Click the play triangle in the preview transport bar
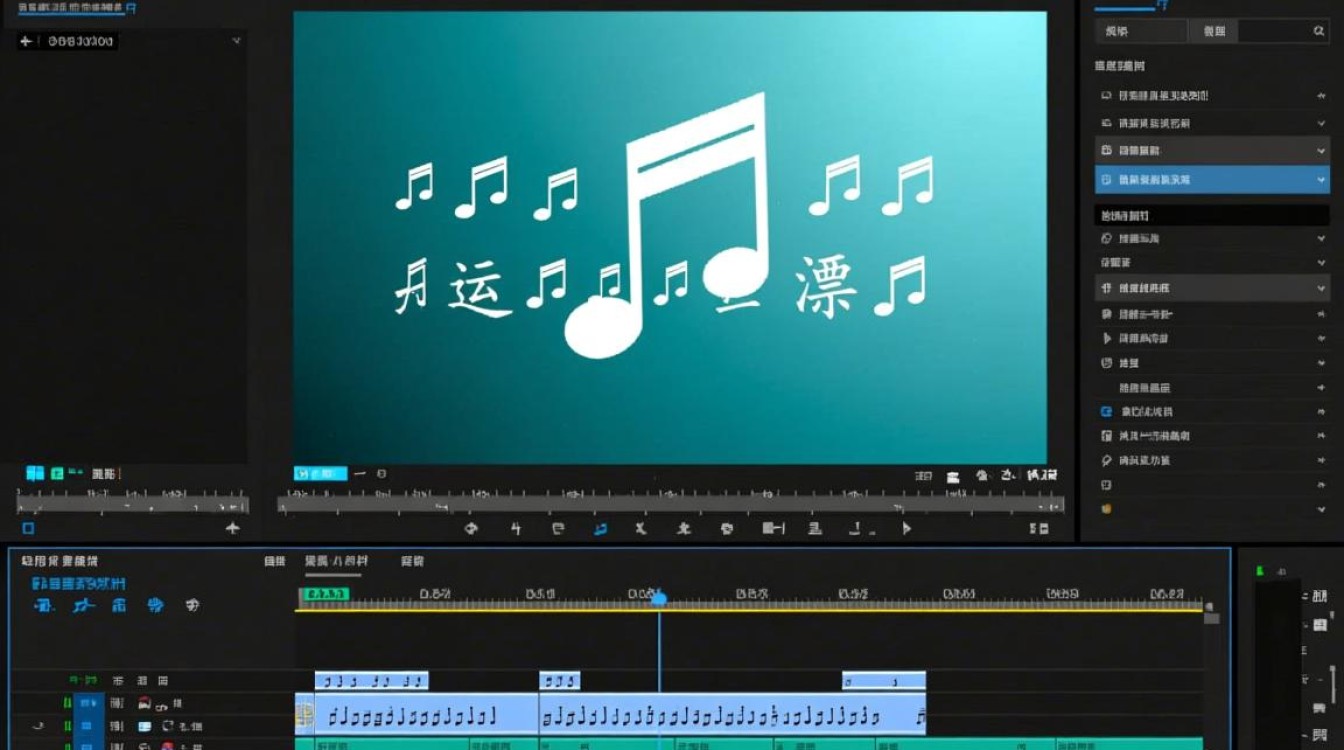This screenshot has height=750, width=1344. [906, 528]
